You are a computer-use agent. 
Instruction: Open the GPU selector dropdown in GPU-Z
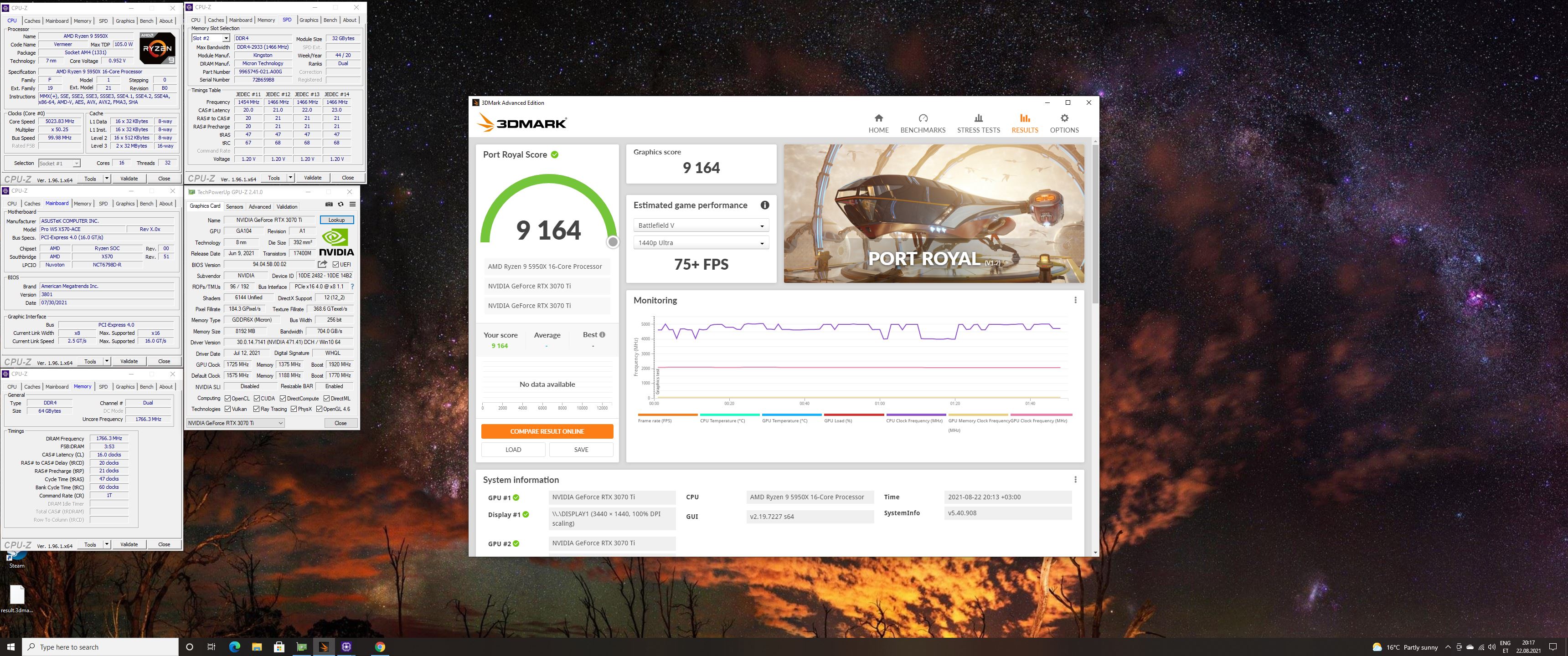click(236, 423)
